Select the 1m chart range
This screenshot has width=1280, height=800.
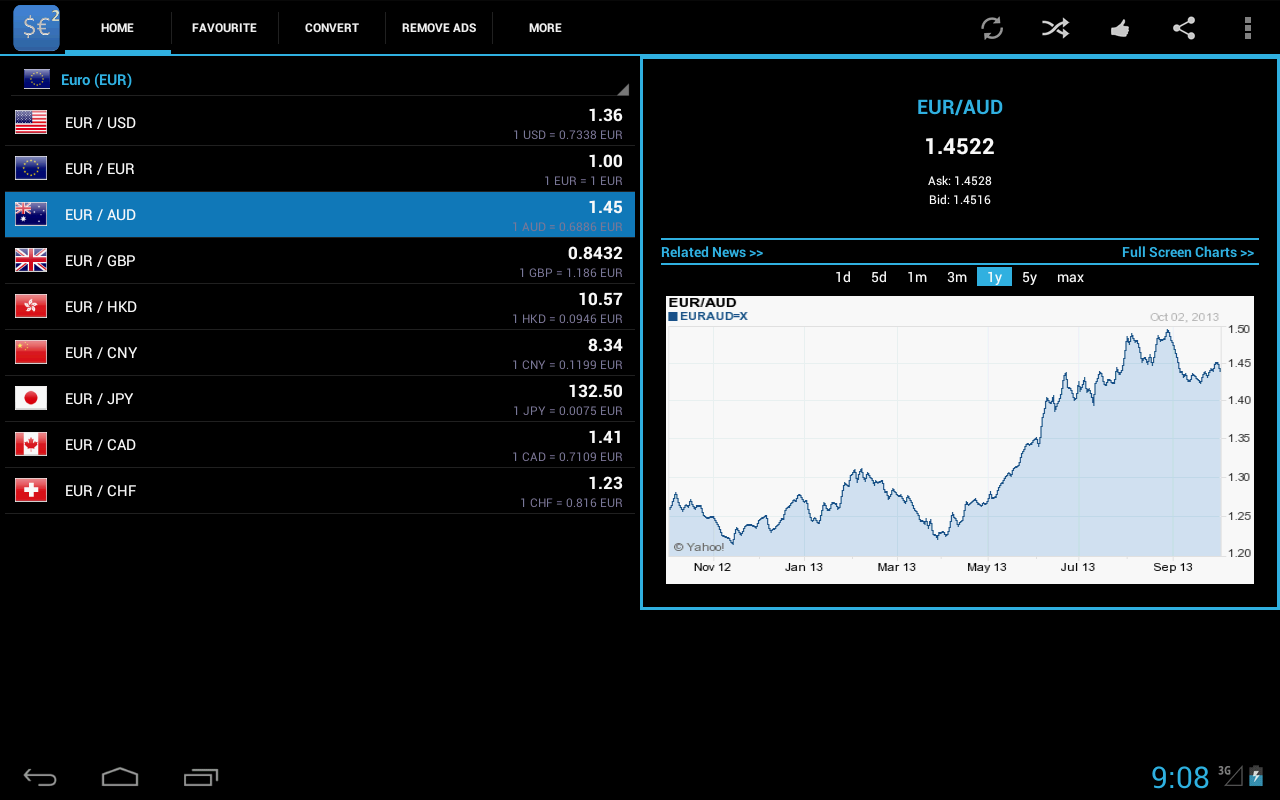click(917, 277)
